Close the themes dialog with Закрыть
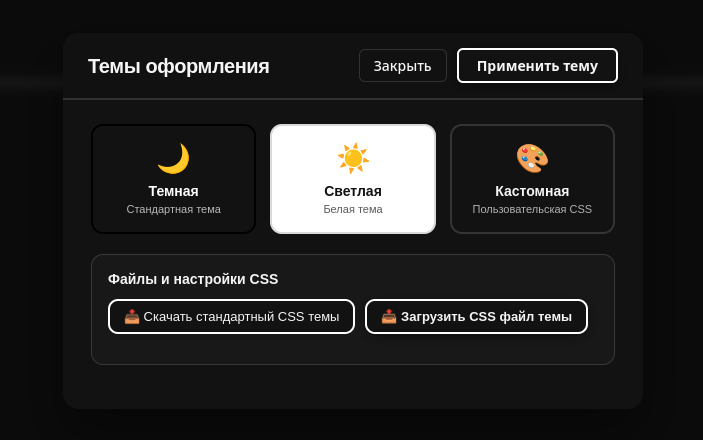 tap(403, 66)
